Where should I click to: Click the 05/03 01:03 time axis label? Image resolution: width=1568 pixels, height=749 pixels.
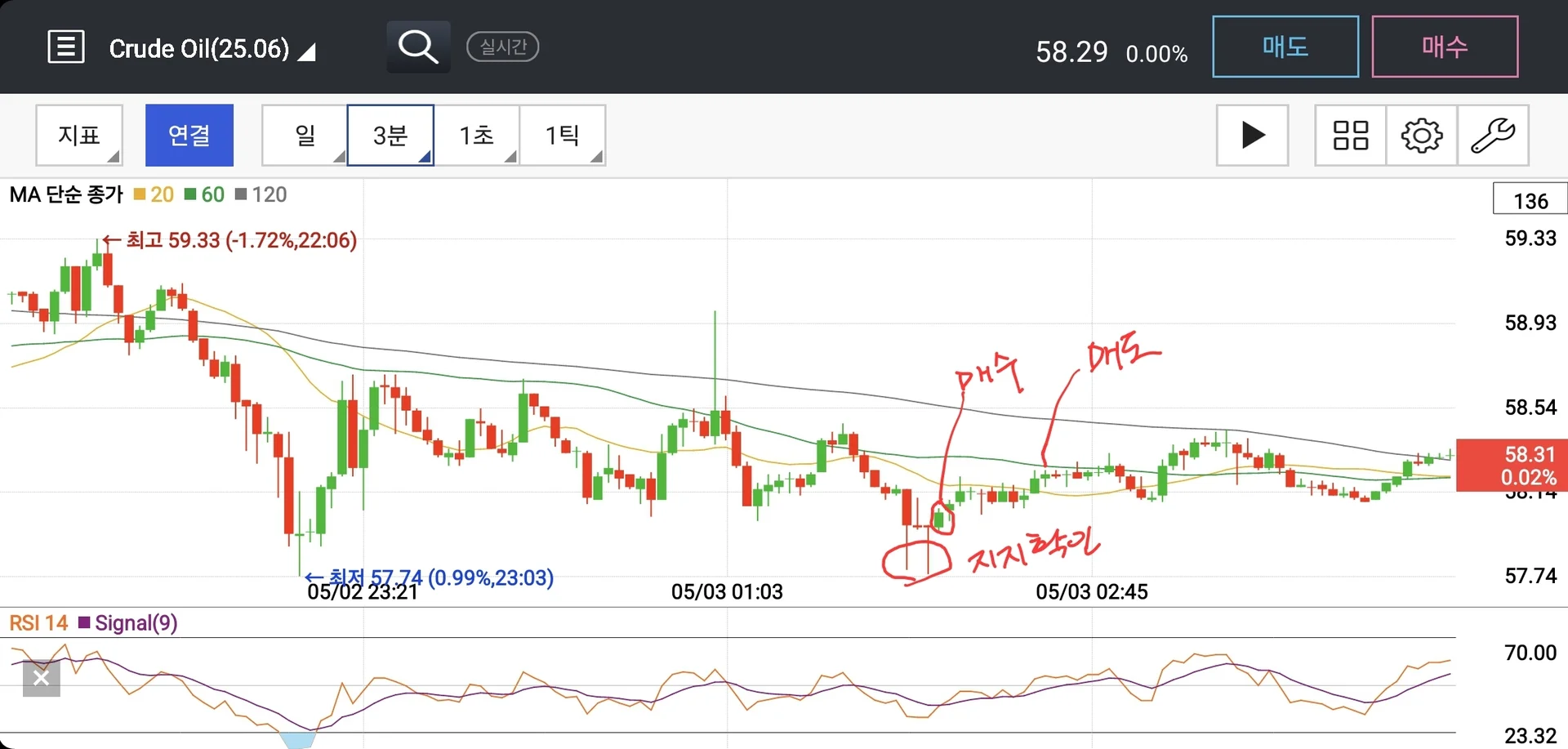tap(727, 591)
